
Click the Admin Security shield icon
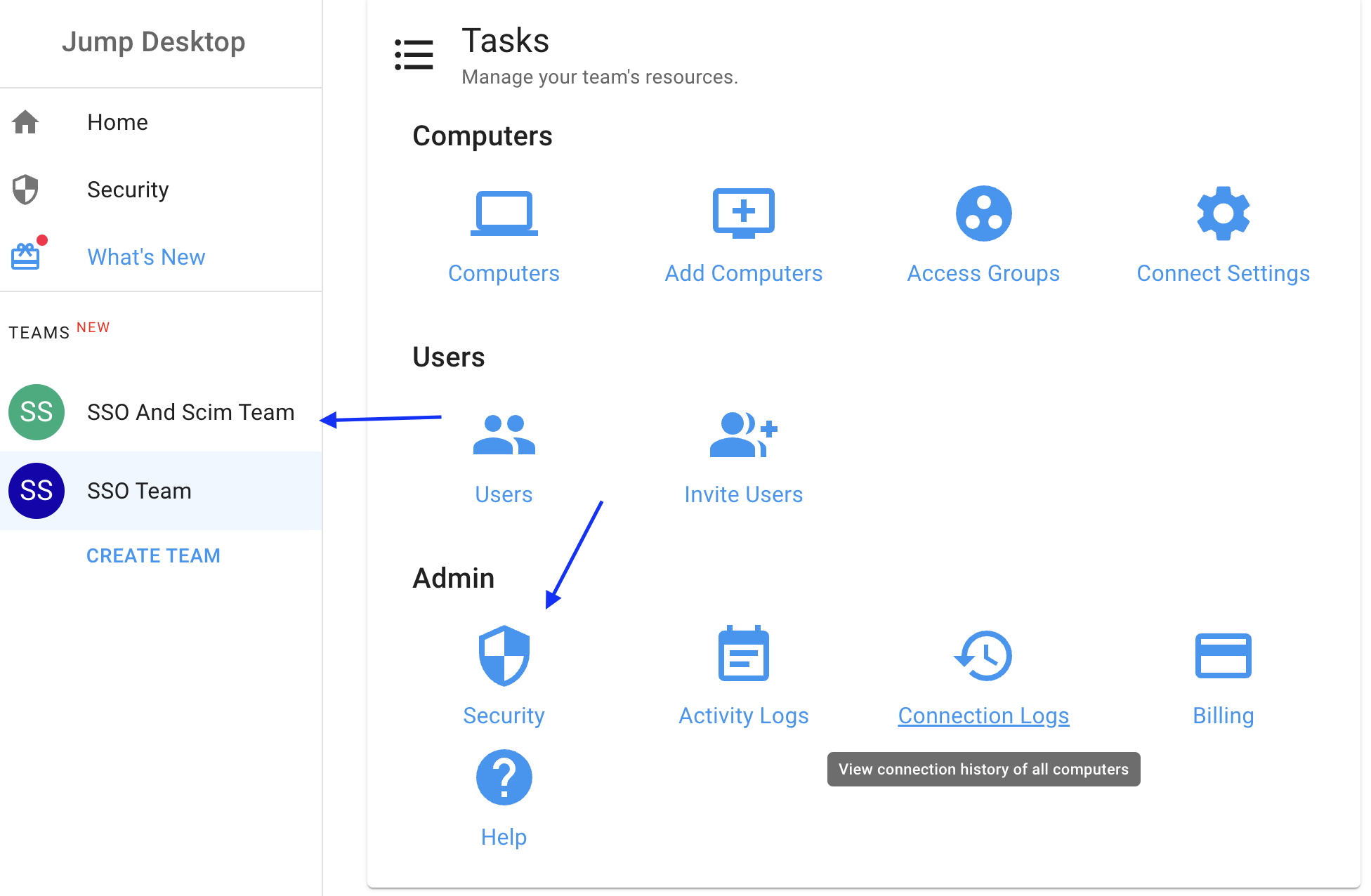(x=504, y=656)
